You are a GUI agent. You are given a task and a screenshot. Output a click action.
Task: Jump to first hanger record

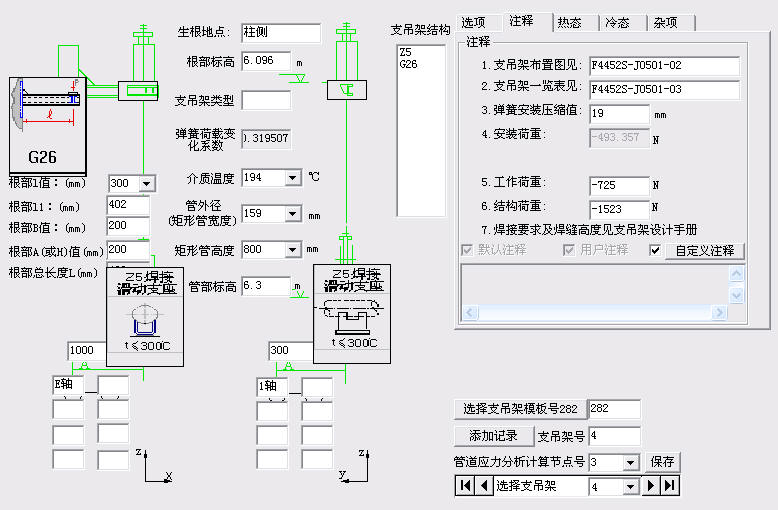point(465,486)
